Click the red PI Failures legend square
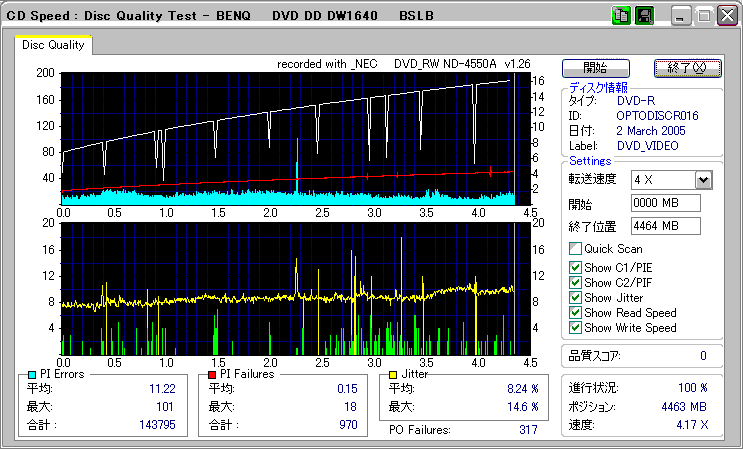743x449 pixels. coord(212,374)
